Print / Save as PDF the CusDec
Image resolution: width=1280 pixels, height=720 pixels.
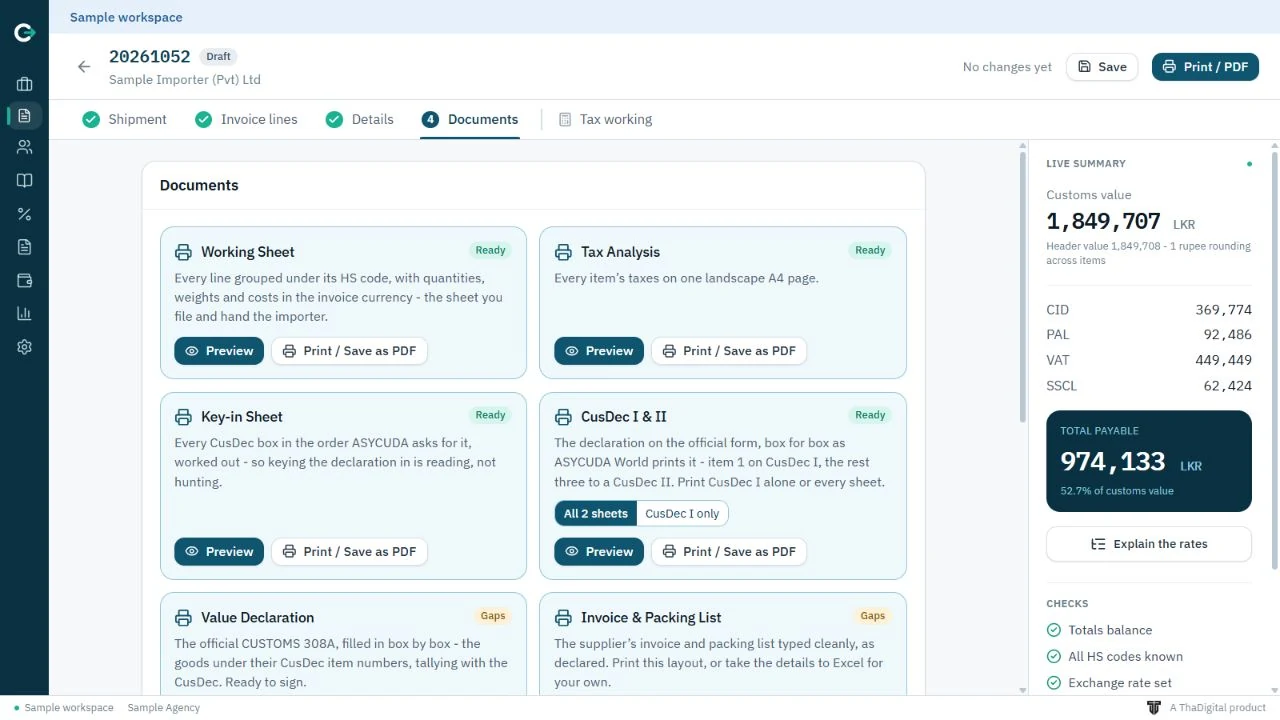pyautogui.click(x=729, y=552)
